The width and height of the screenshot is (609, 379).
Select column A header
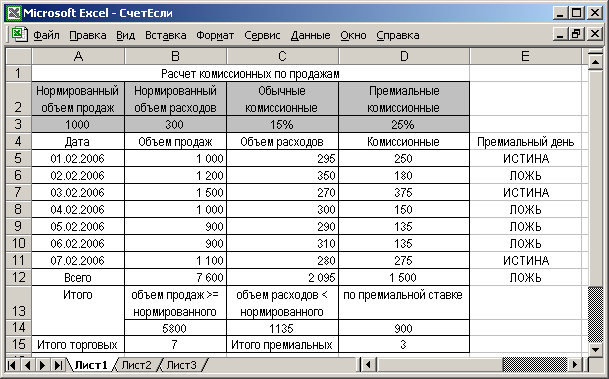pos(78,56)
